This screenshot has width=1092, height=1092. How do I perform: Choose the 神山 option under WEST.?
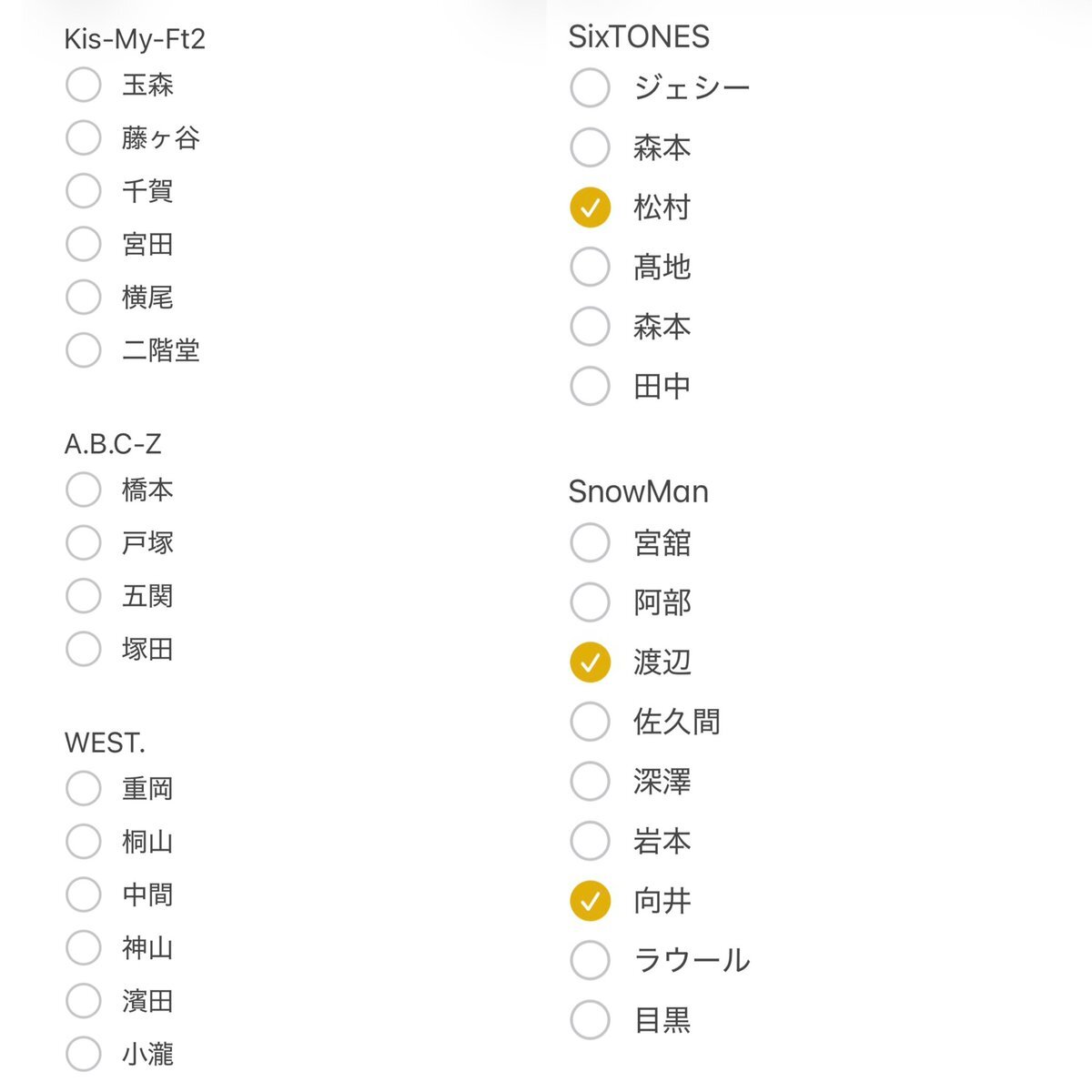click(x=84, y=947)
